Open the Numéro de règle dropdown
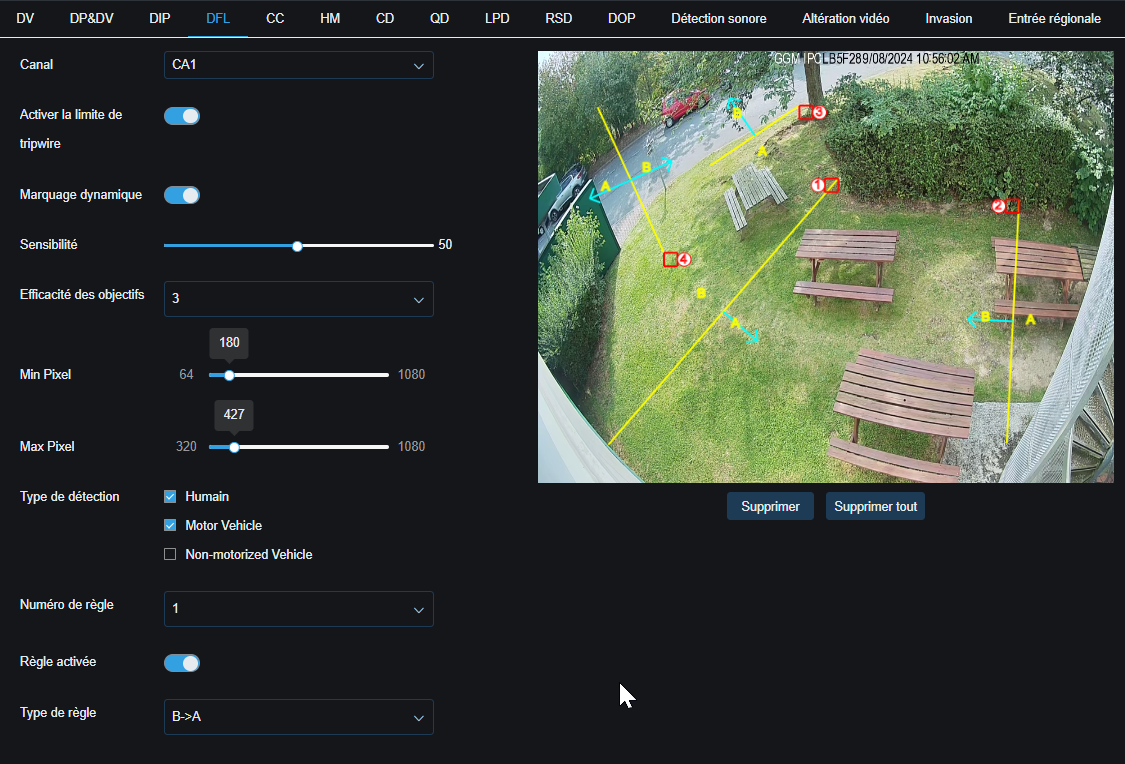Image resolution: width=1125 pixels, height=764 pixels. 298,609
